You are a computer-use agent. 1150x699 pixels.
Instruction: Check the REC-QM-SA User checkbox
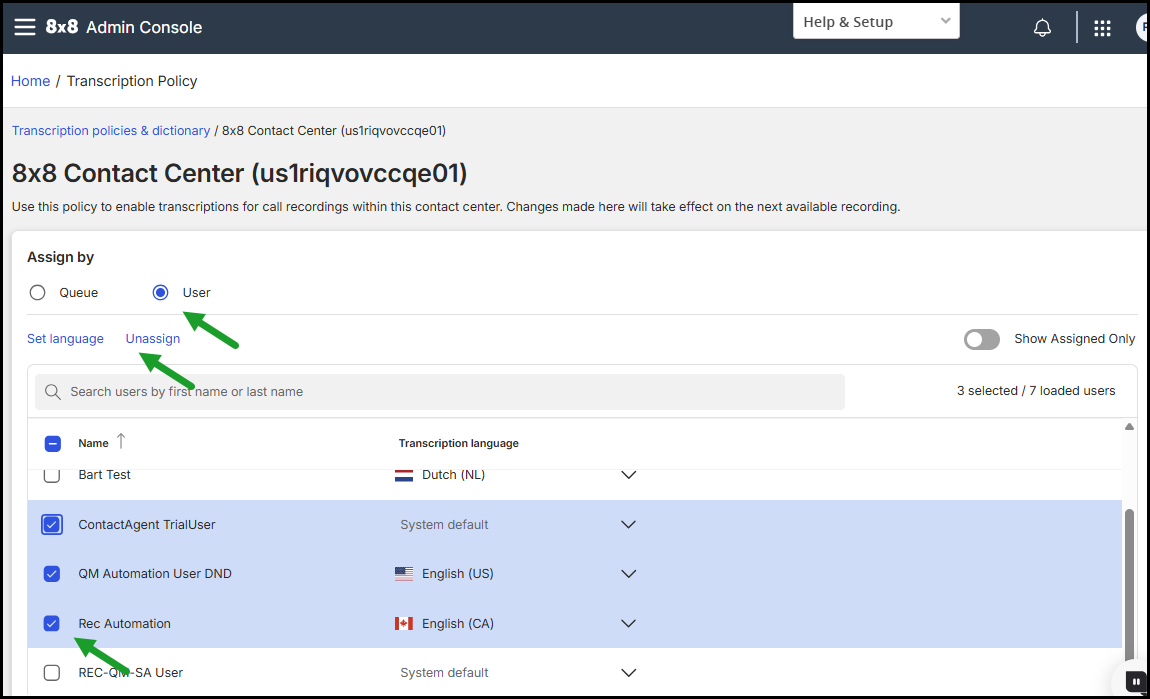click(51, 673)
